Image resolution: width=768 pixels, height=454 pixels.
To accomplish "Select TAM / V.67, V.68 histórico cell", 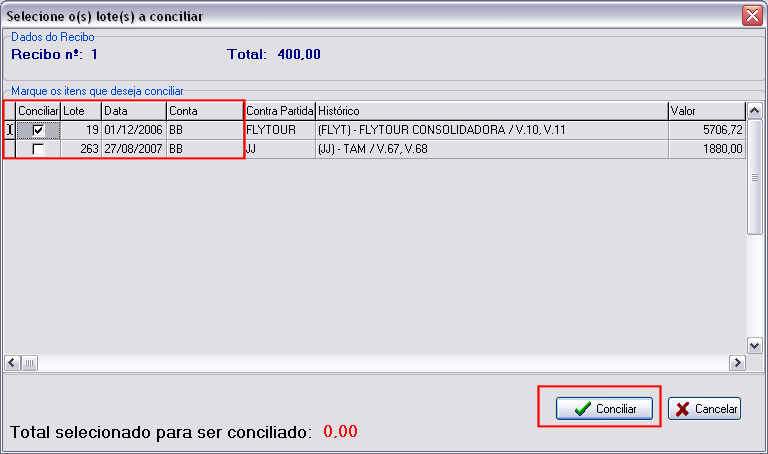I will [492, 149].
